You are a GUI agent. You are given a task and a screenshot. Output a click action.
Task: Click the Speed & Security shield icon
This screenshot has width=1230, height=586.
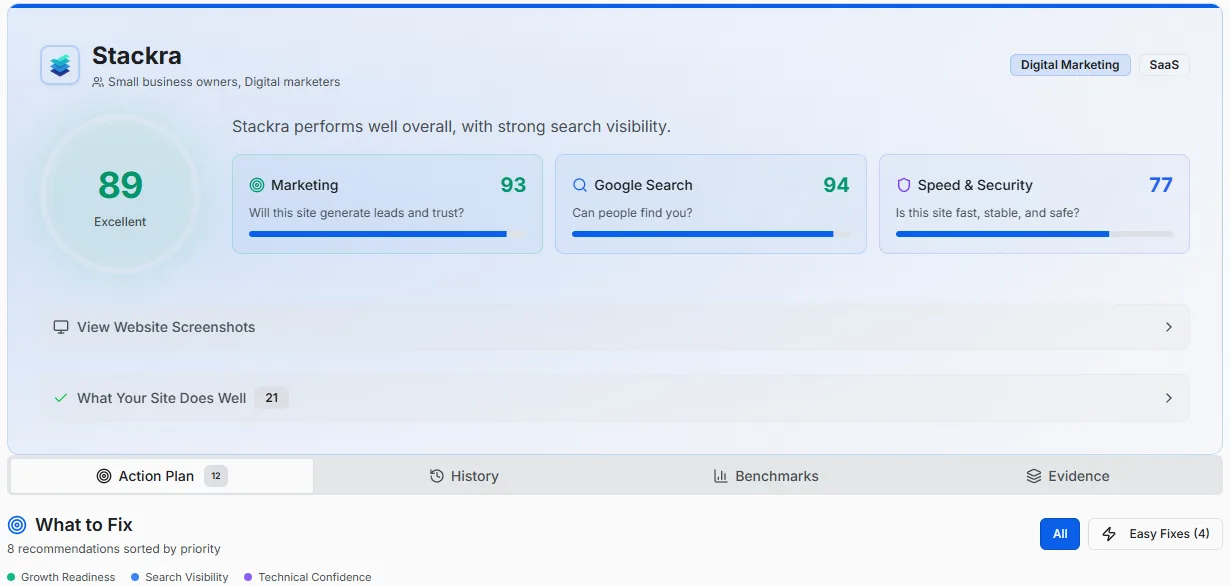904,185
